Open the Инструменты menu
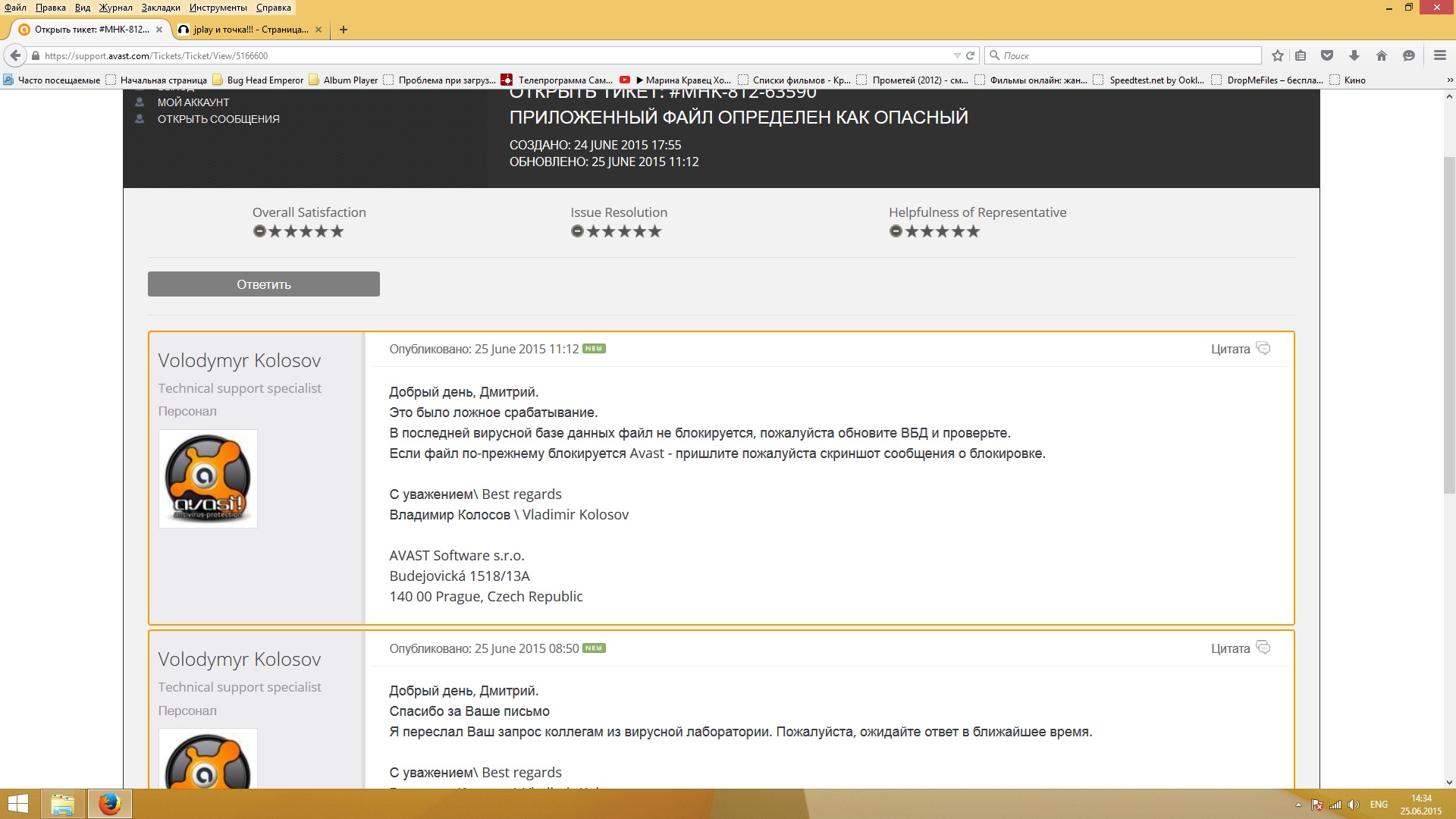This screenshot has height=819, width=1456. point(218,8)
